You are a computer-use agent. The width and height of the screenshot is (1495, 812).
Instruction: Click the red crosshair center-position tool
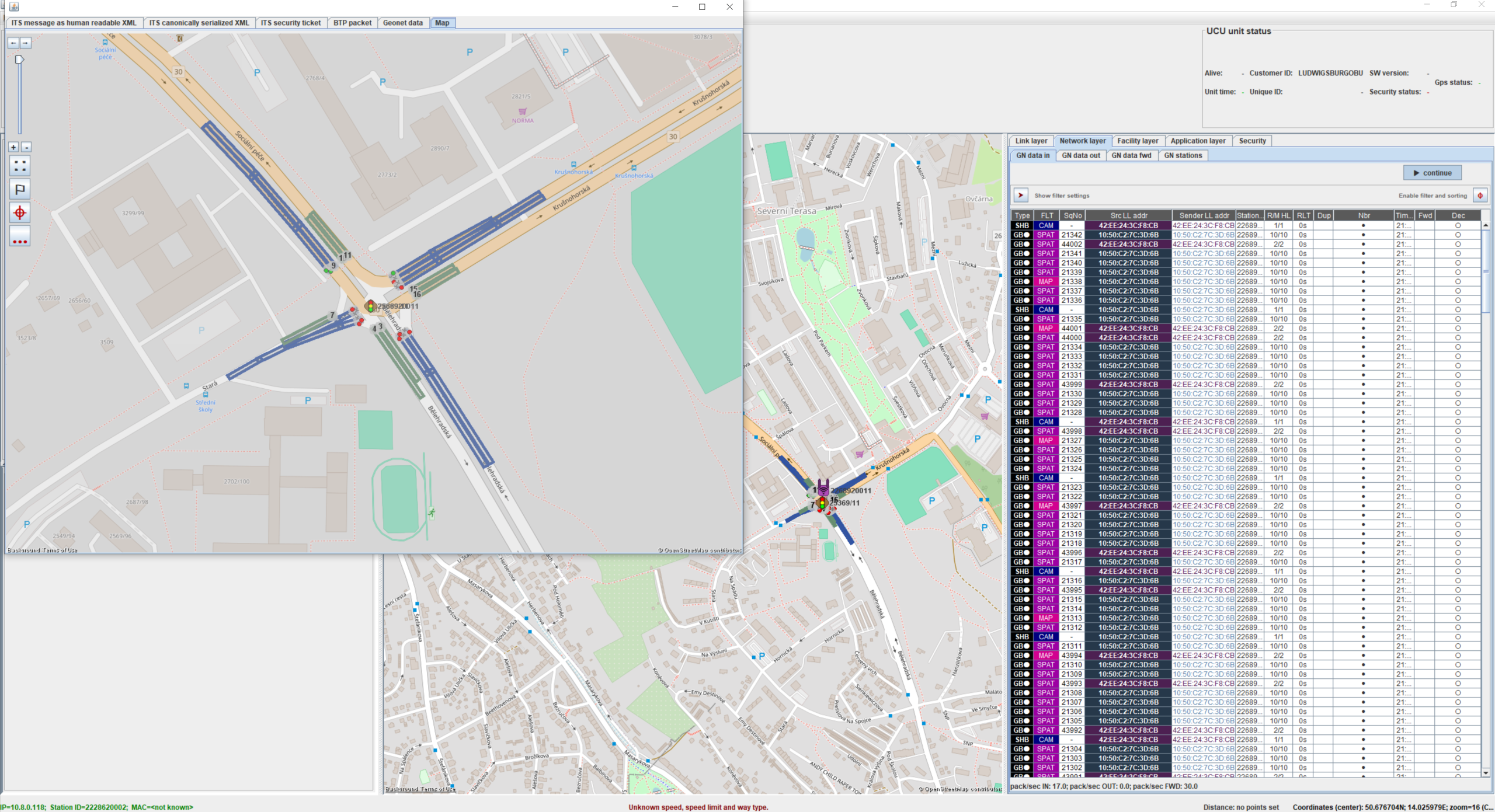20,212
